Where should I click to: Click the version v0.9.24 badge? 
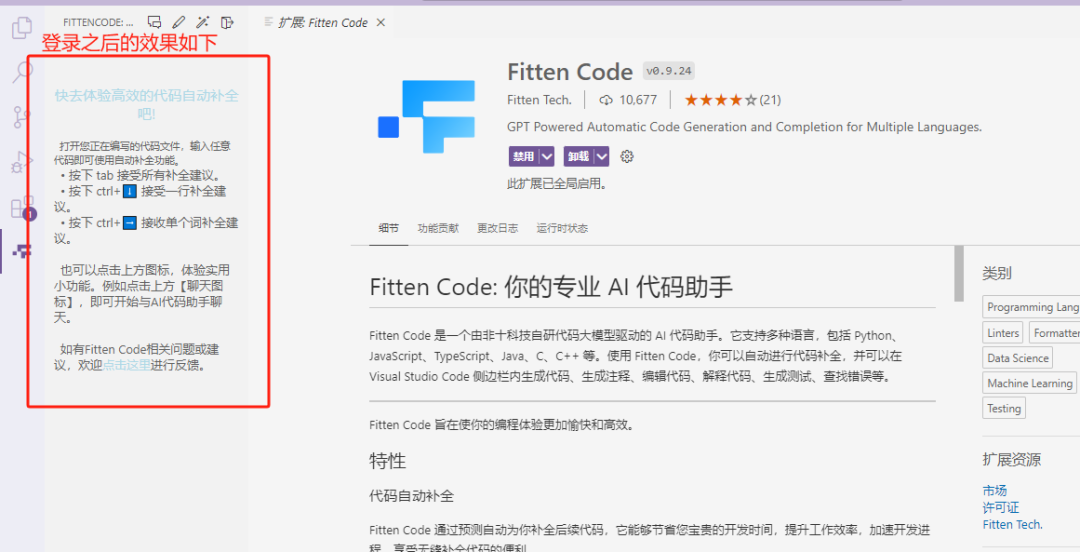669,71
